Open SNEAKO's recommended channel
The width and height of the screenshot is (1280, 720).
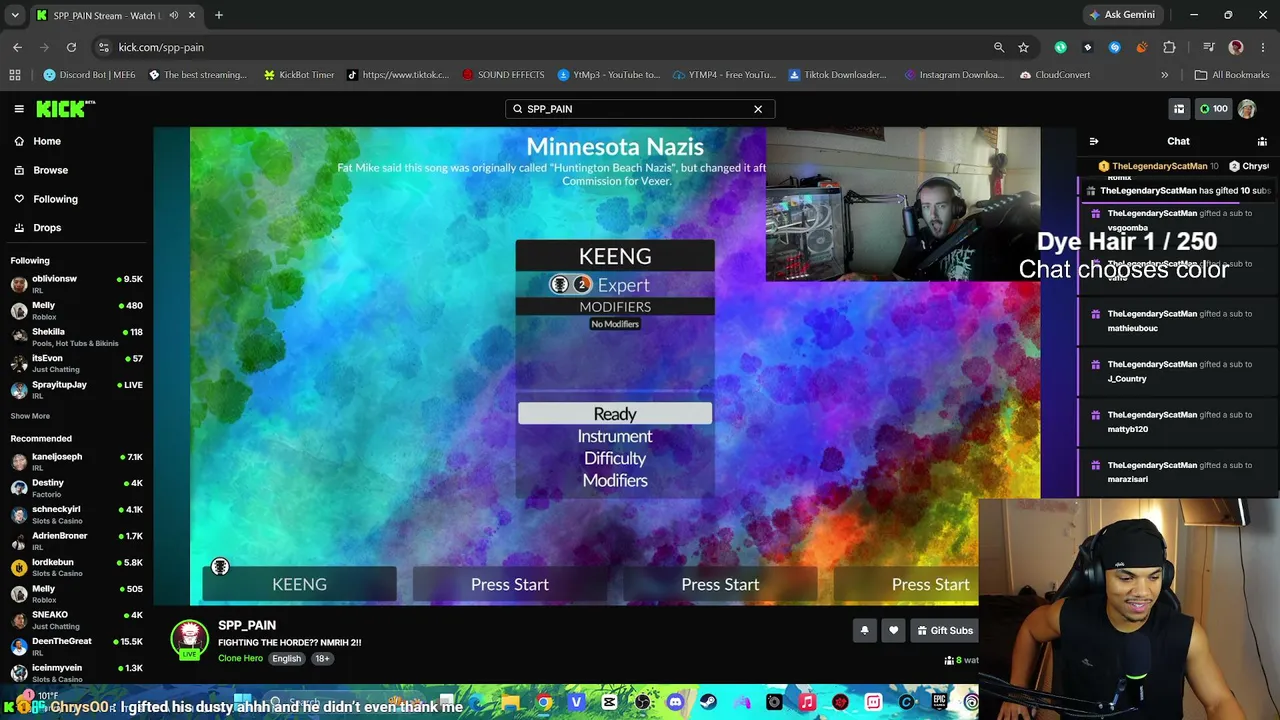(76, 620)
